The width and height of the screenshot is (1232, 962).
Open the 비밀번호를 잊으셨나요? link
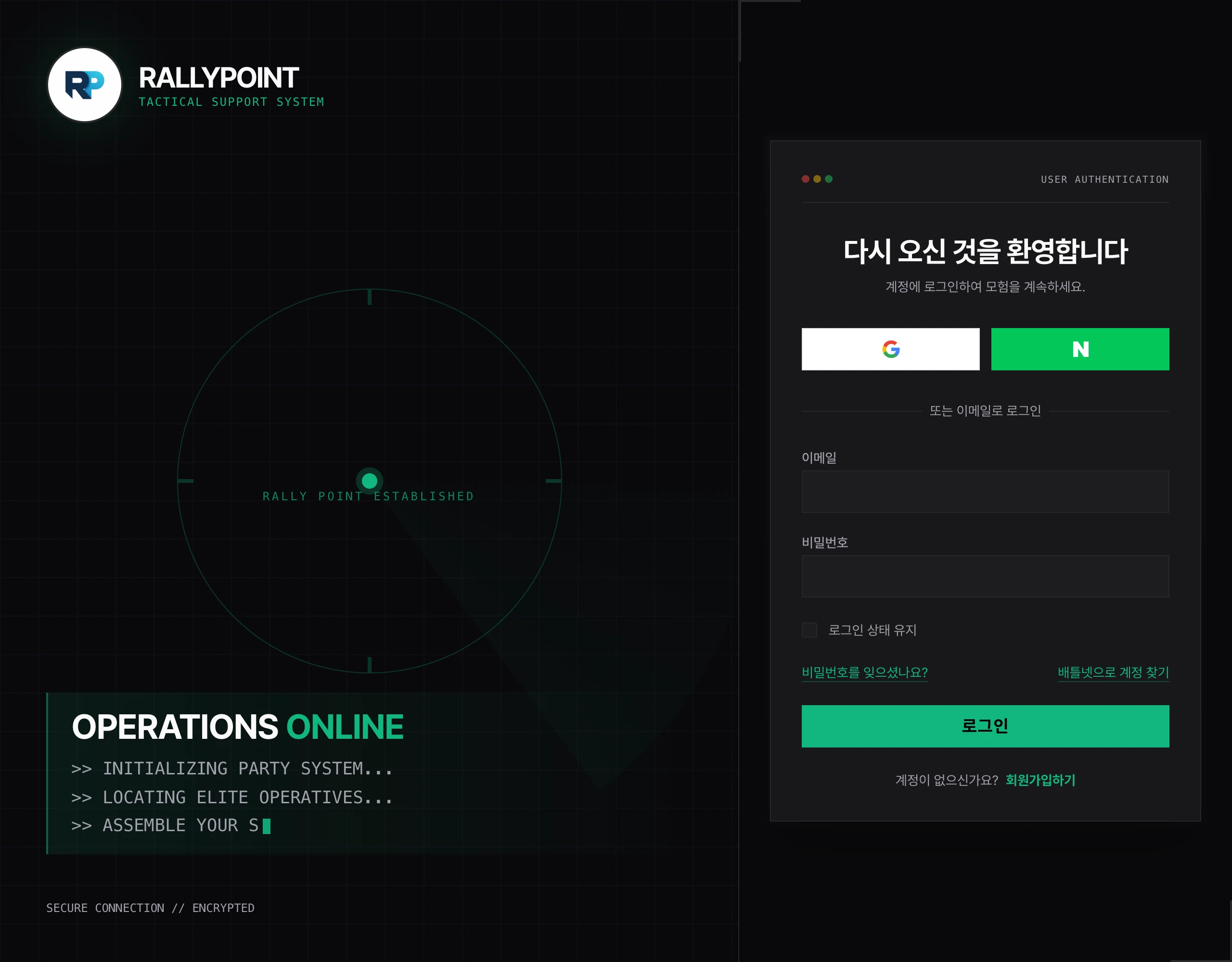[864, 672]
